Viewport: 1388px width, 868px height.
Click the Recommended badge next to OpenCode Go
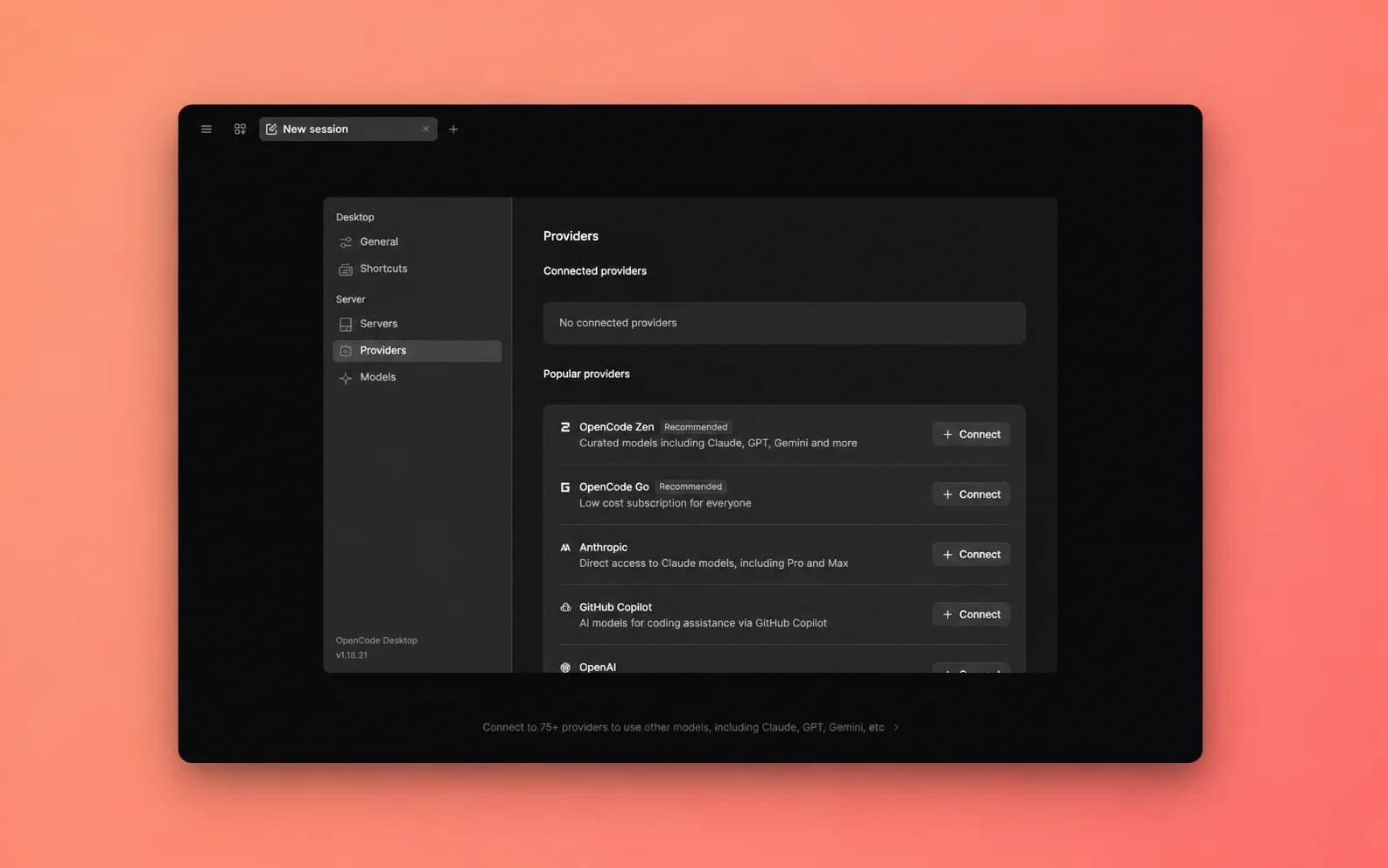(690, 486)
